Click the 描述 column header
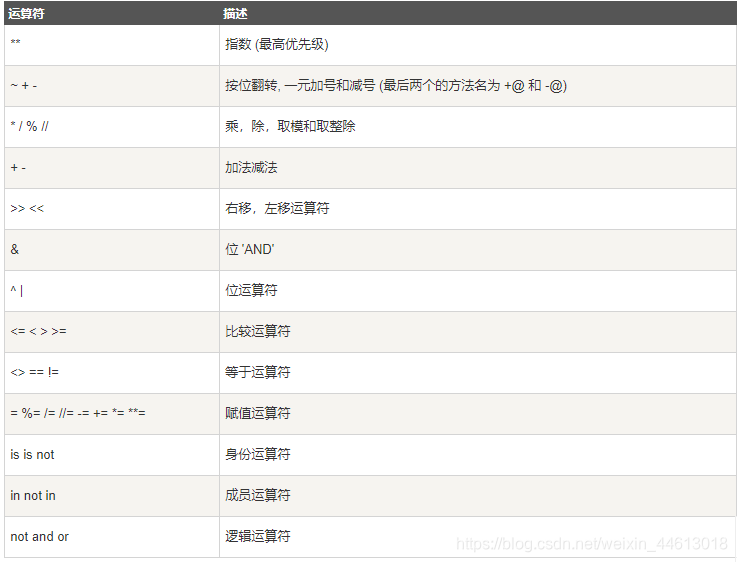Viewport: 737px width, 562px height. point(478,13)
